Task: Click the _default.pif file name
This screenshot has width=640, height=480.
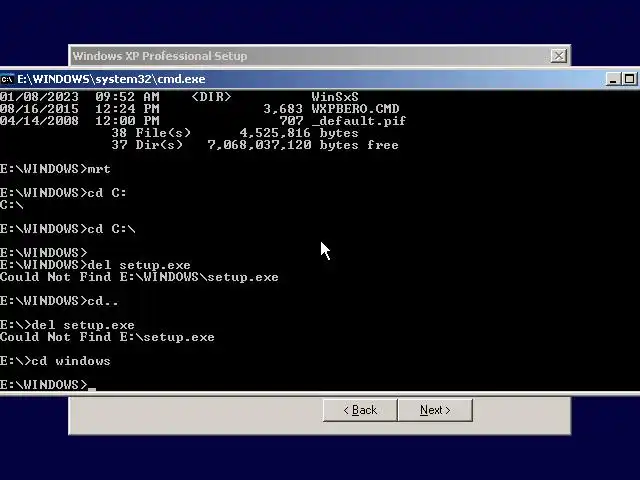Action: 359,121
